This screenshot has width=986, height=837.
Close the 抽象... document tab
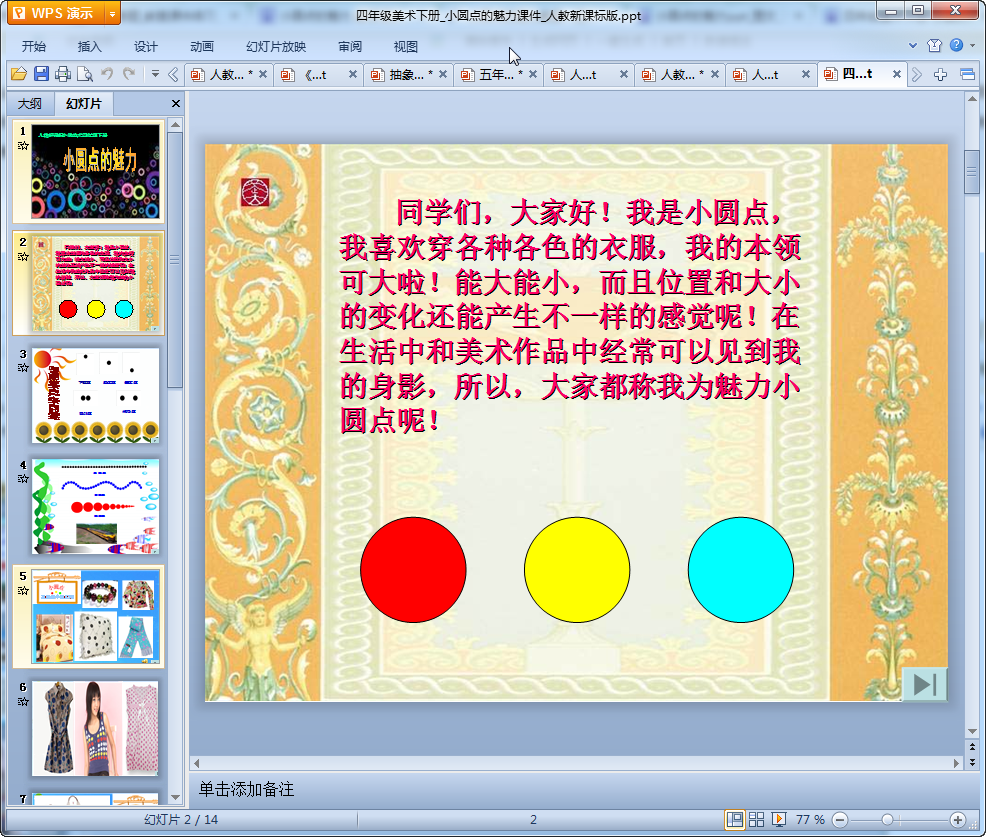tap(443, 74)
